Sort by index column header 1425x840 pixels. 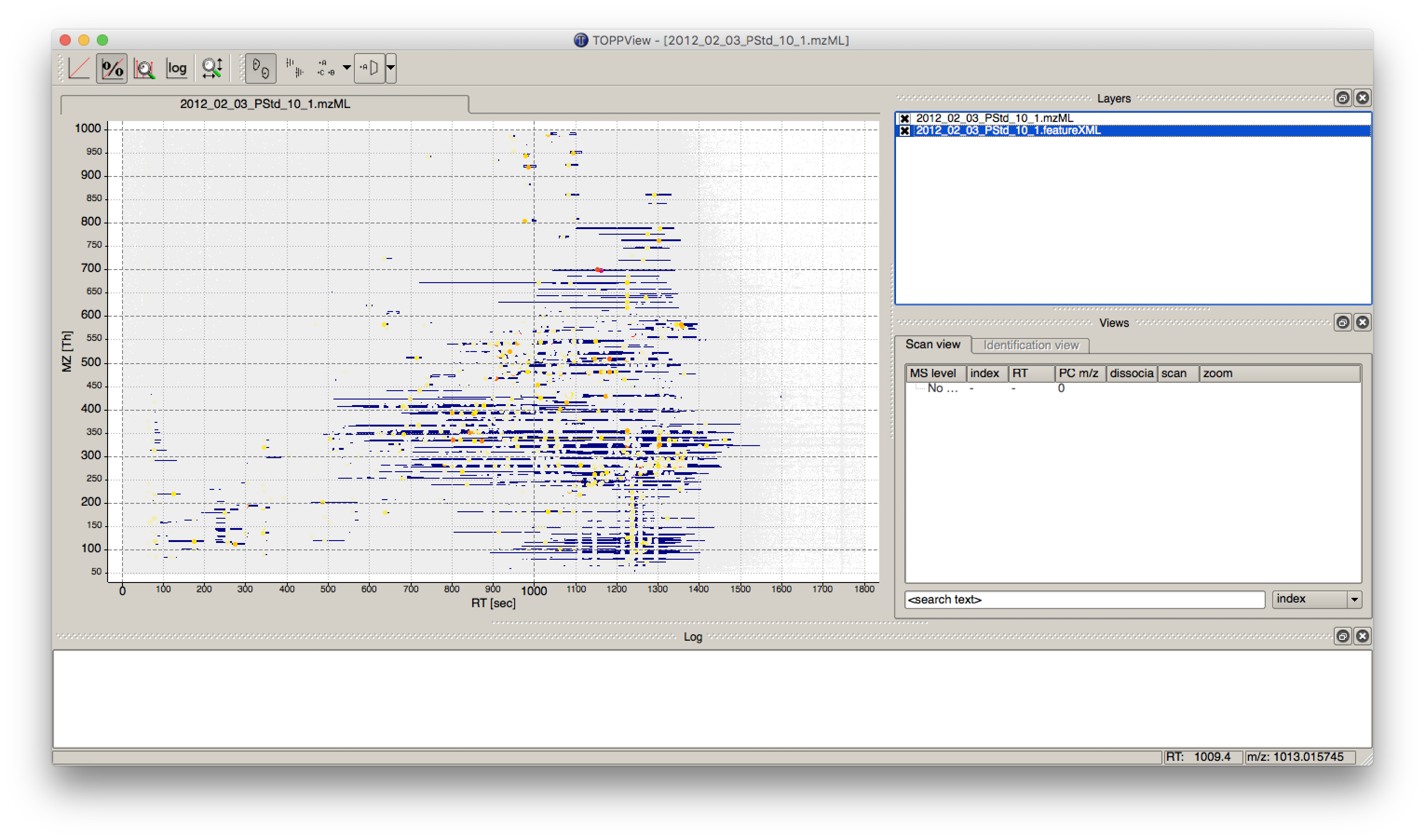987,373
